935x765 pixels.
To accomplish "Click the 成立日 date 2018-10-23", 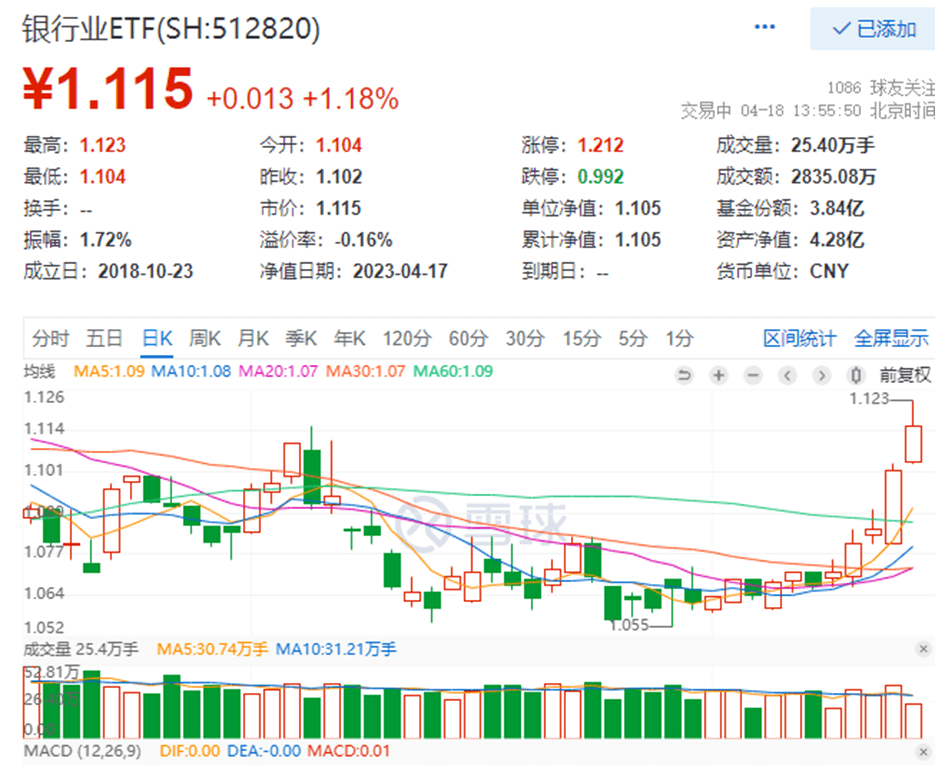I will click(x=145, y=271).
